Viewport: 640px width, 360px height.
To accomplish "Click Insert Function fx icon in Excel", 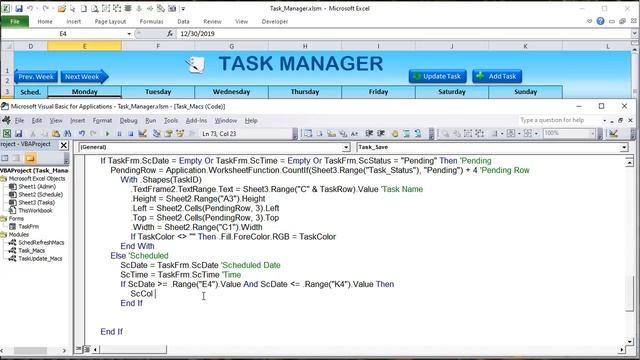I will coord(170,34).
